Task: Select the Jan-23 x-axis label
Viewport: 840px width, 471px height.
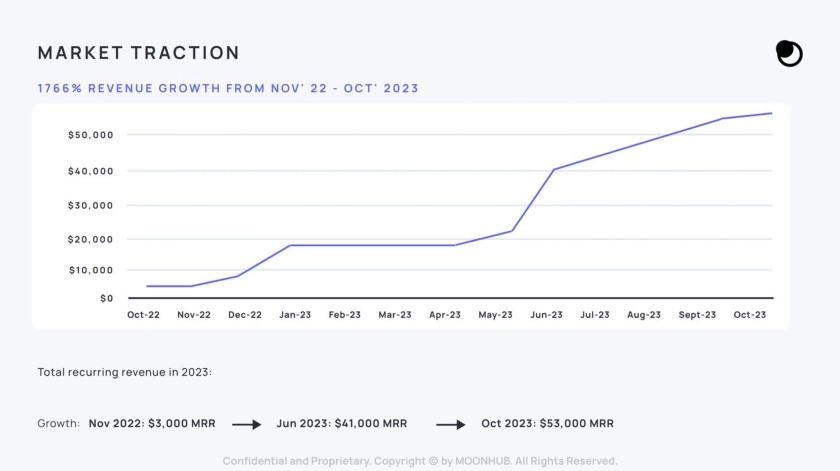Action: click(294, 314)
